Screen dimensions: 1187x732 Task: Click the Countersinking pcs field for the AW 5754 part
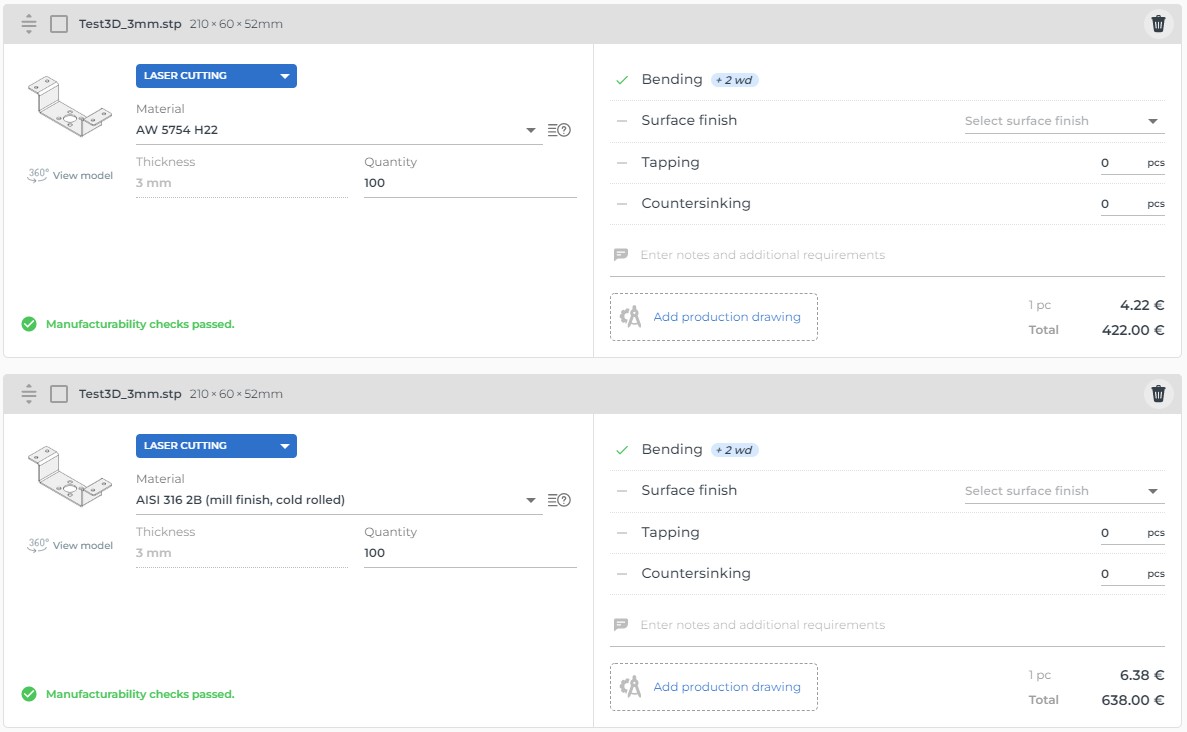[1132, 204]
